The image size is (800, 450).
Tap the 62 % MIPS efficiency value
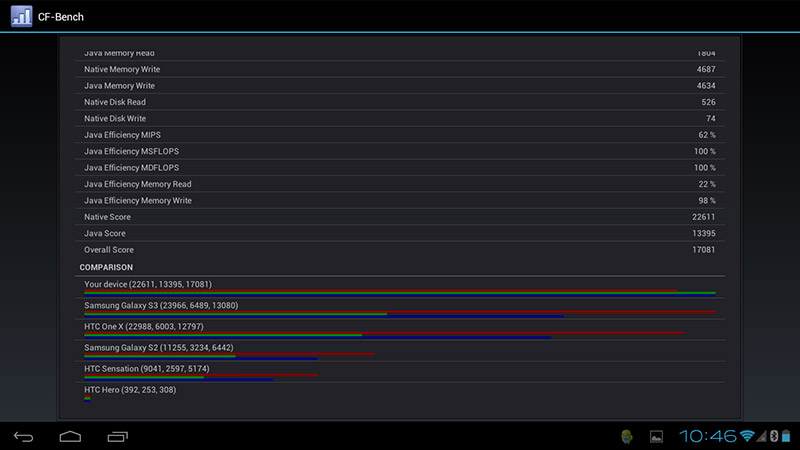[x=707, y=135]
